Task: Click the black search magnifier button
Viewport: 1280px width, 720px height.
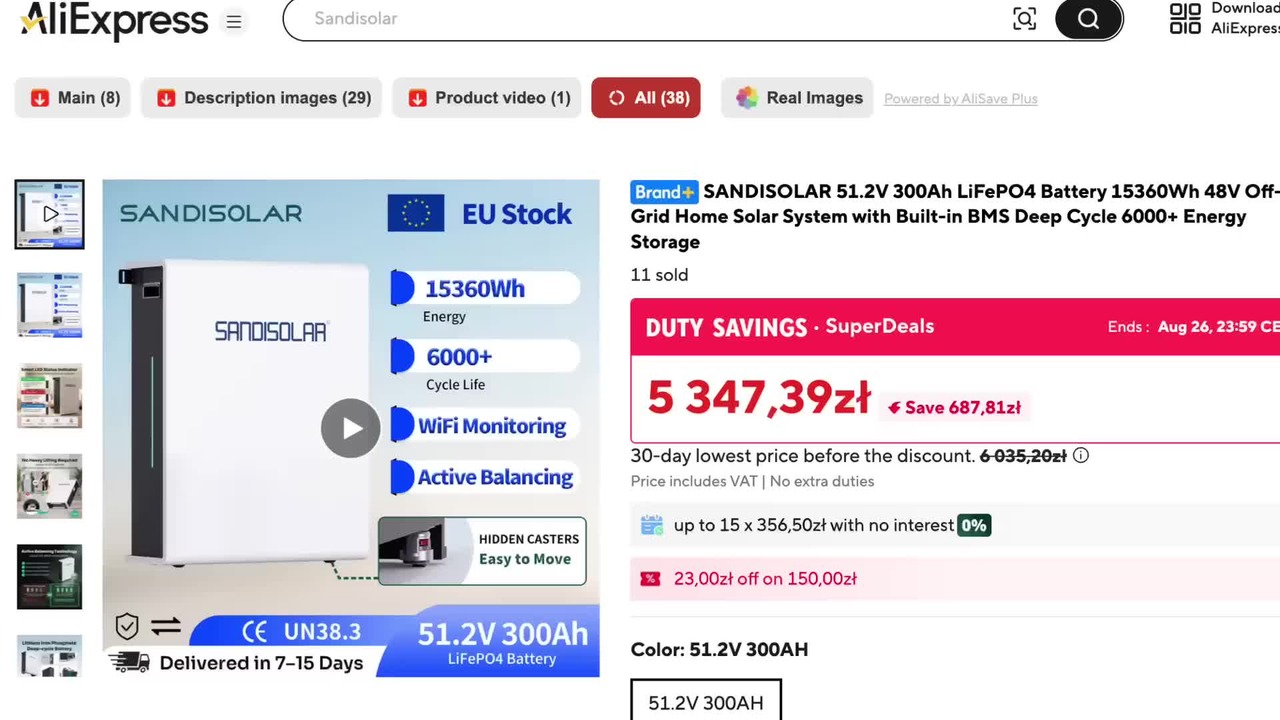Action: [x=1089, y=19]
